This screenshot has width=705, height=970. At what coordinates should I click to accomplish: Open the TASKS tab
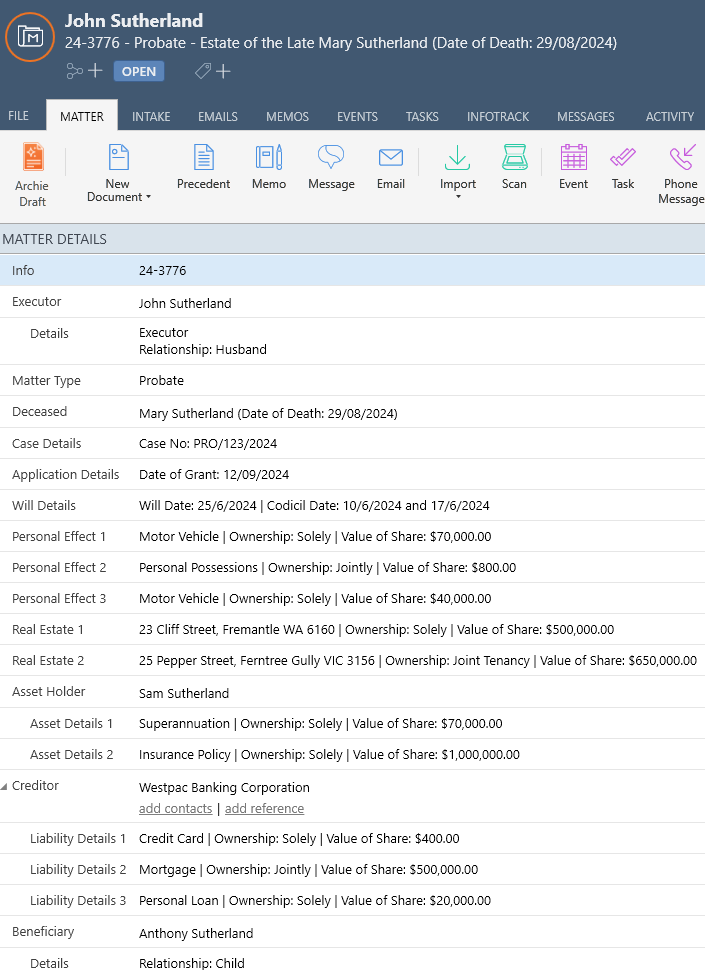(422, 116)
